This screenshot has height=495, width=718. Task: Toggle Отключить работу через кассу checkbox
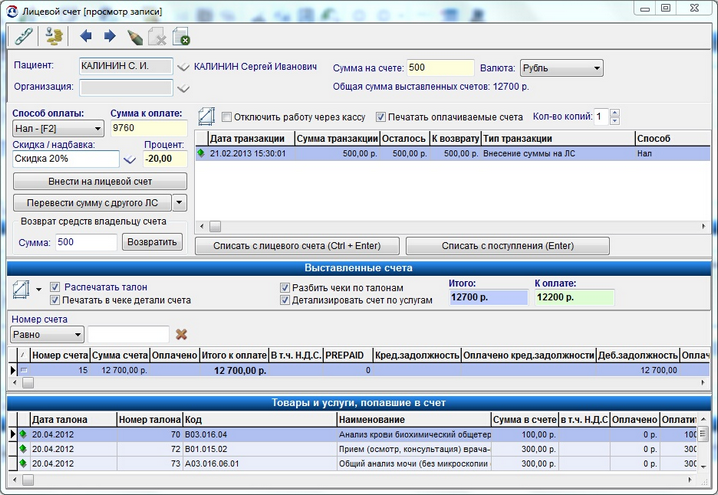[226, 117]
